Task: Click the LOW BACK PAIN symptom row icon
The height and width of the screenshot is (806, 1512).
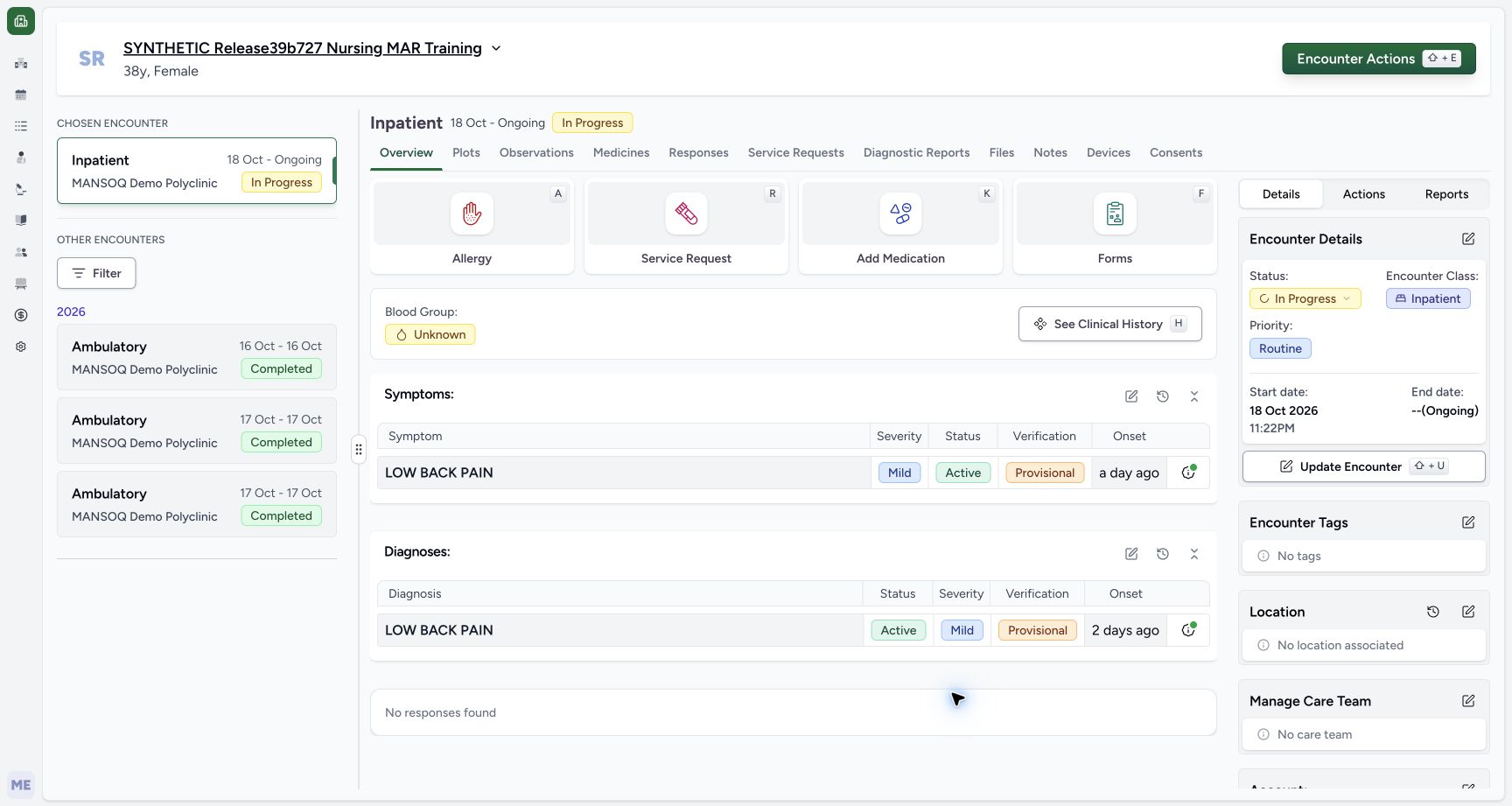Action: point(1188,473)
